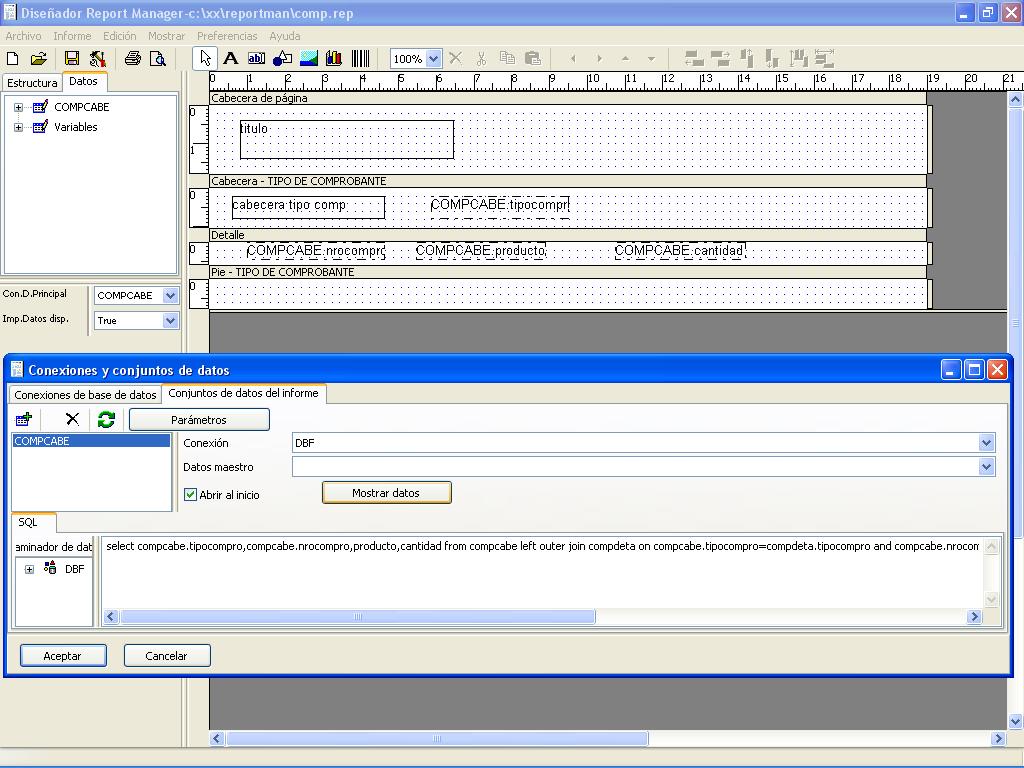Image resolution: width=1024 pixels, height=768 pixels.
Task: Uncheck the 'Abrir al inicio' checkbox
Action: [x=191, y=494]
